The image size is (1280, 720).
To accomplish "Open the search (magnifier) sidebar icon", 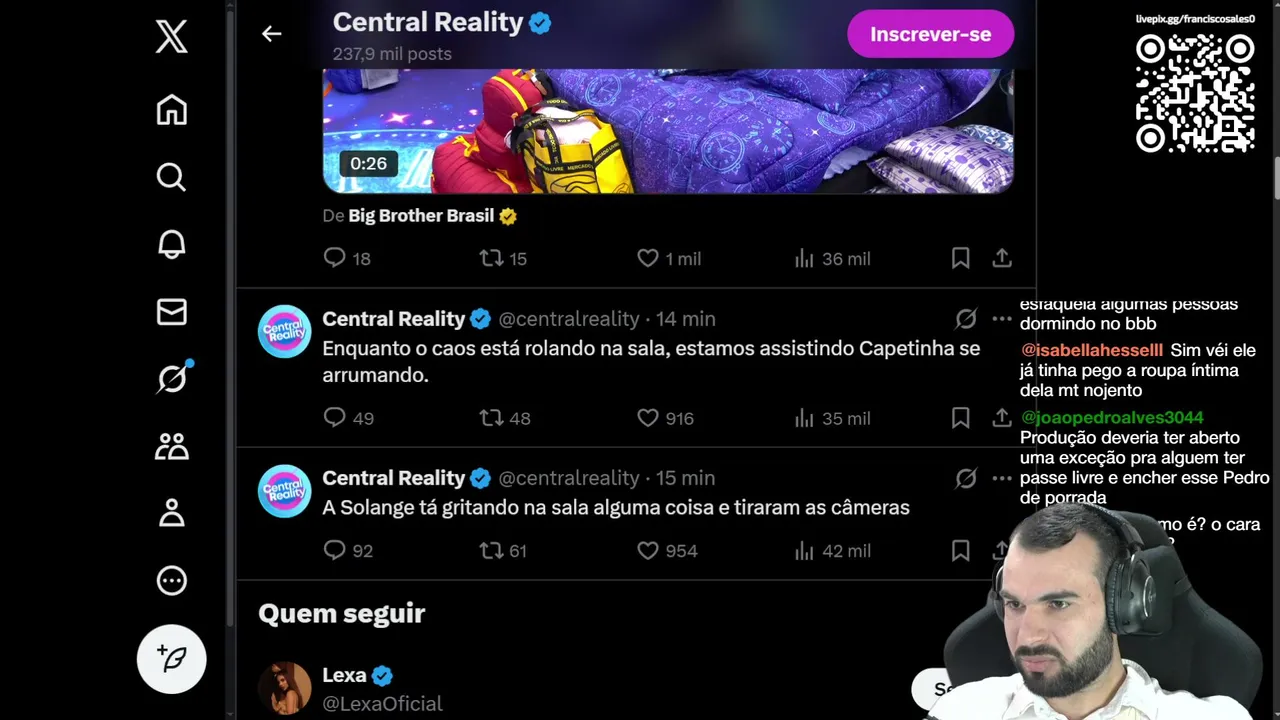I will [x=172, y=177].
